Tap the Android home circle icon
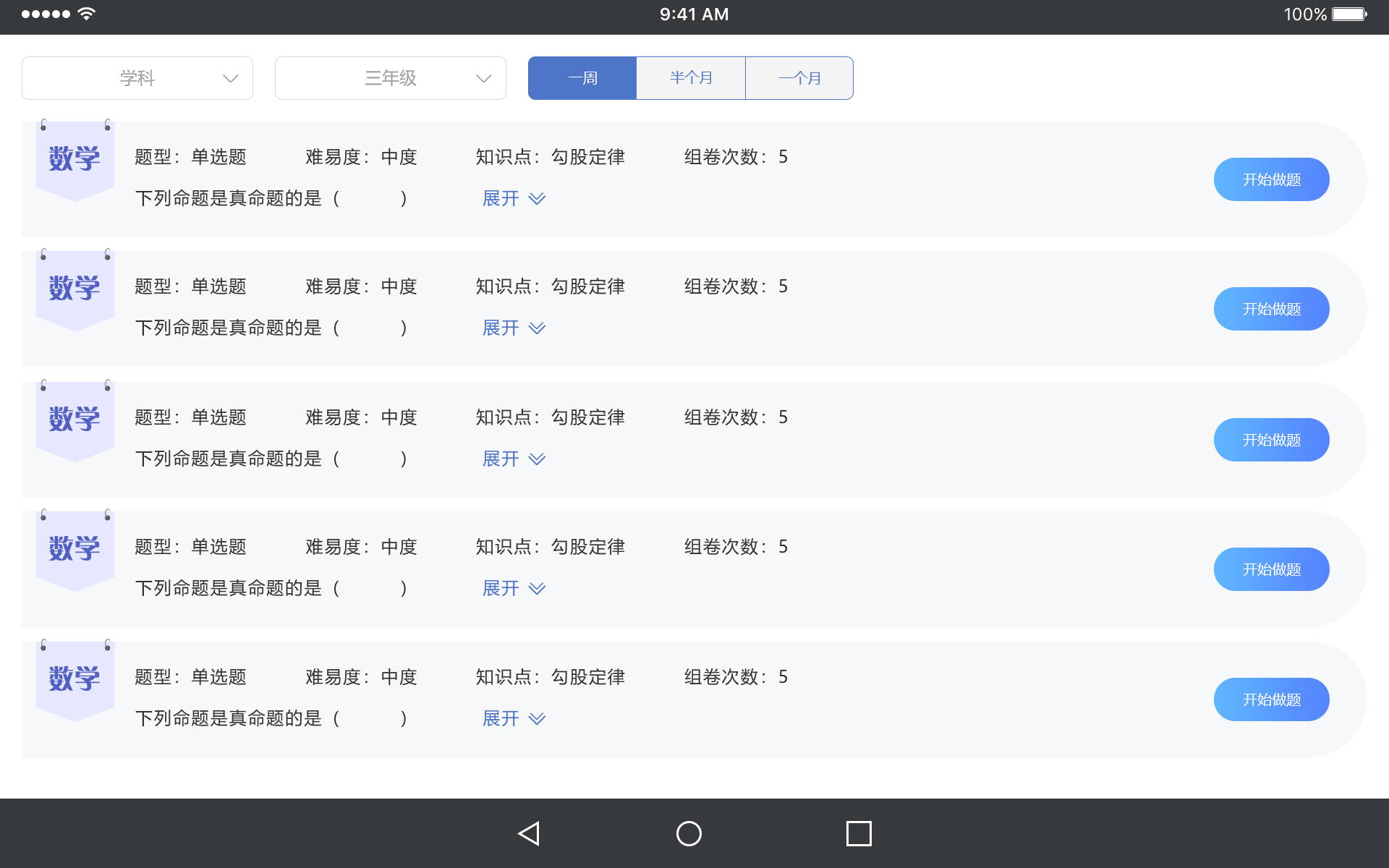Viewport: 1389px width, 868px height. tap(689, 833)
